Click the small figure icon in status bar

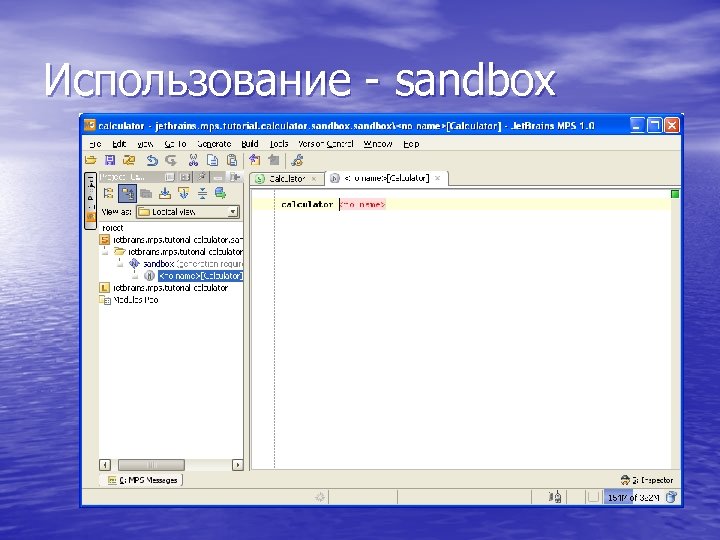pyautogui.click(x=555, y=497)
